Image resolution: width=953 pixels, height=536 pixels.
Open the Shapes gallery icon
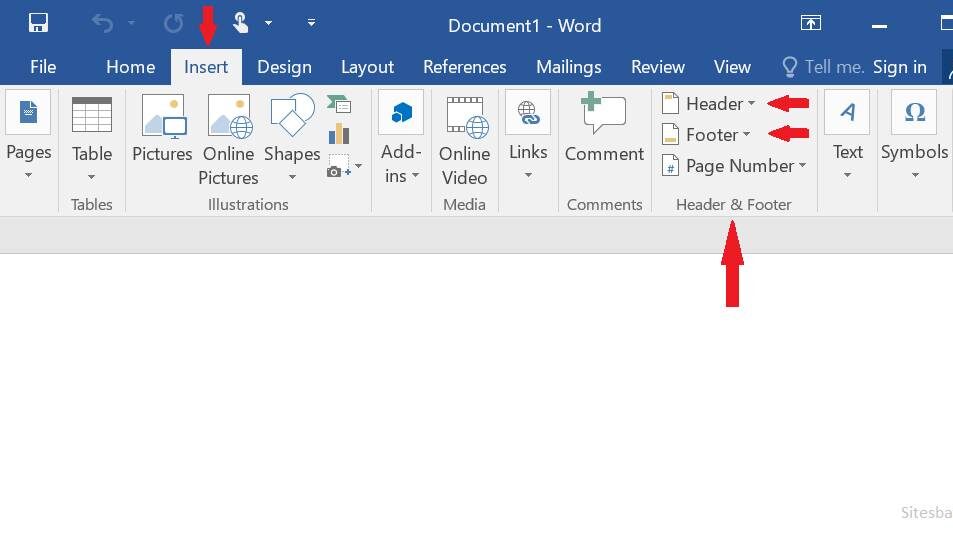click(292, 115)
